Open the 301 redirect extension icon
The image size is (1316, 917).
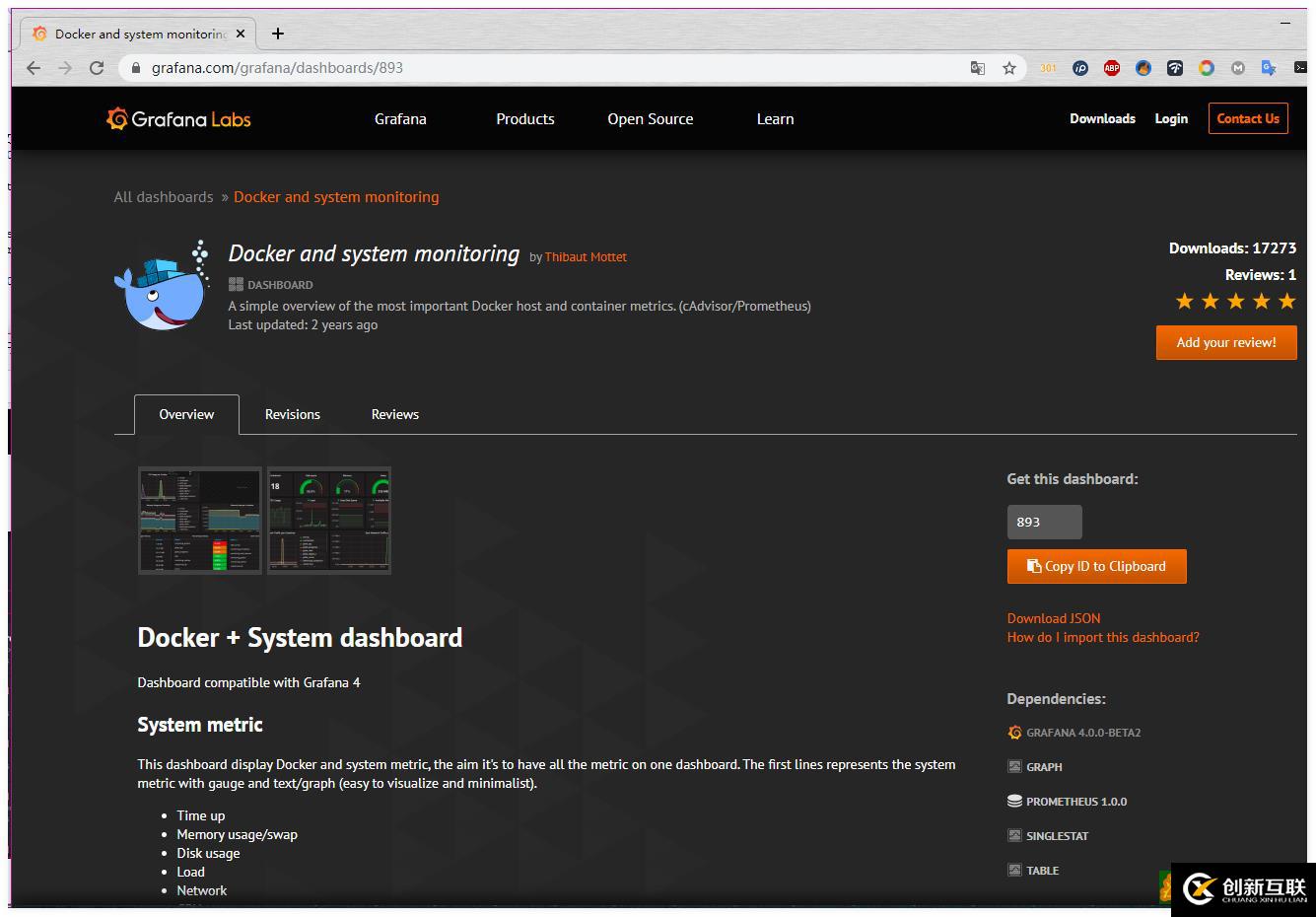click(x=1048, y=68)
